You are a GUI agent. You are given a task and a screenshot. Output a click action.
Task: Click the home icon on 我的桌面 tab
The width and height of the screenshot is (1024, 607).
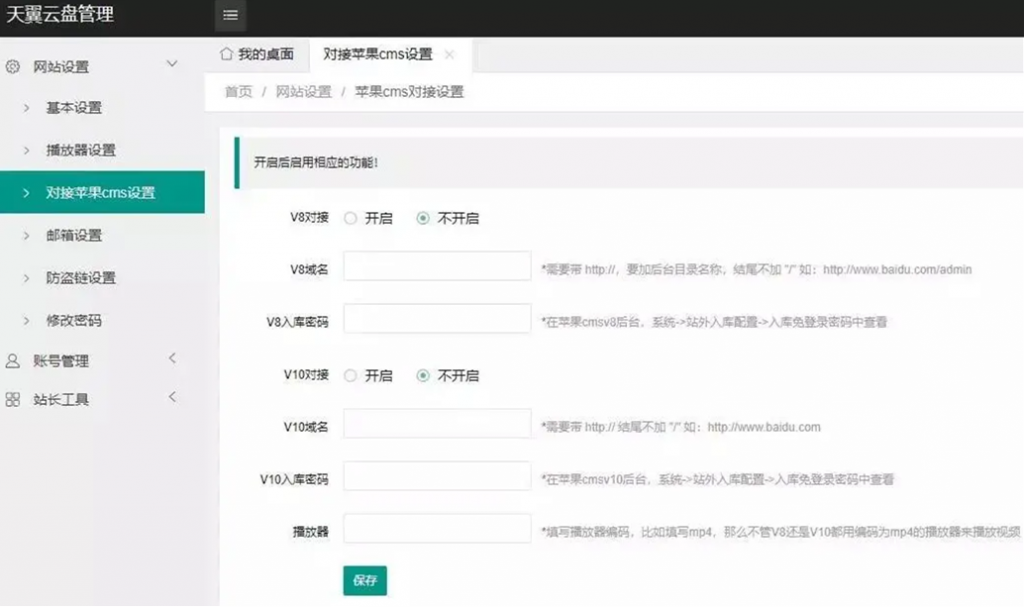(x=226, y=54)
